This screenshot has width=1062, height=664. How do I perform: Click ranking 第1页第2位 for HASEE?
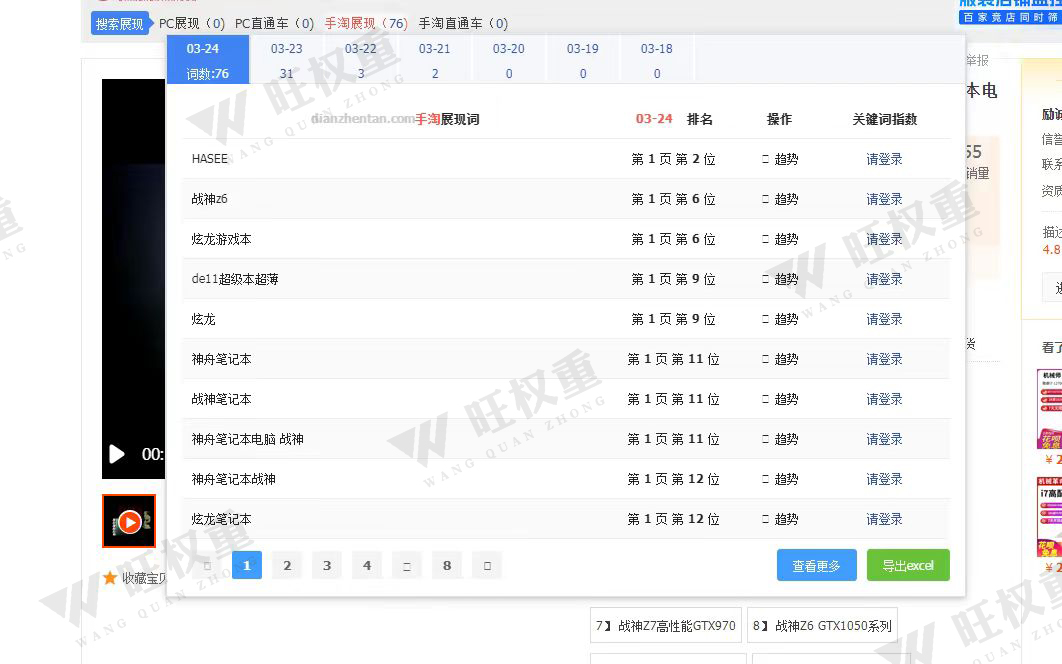click(673, 159)
